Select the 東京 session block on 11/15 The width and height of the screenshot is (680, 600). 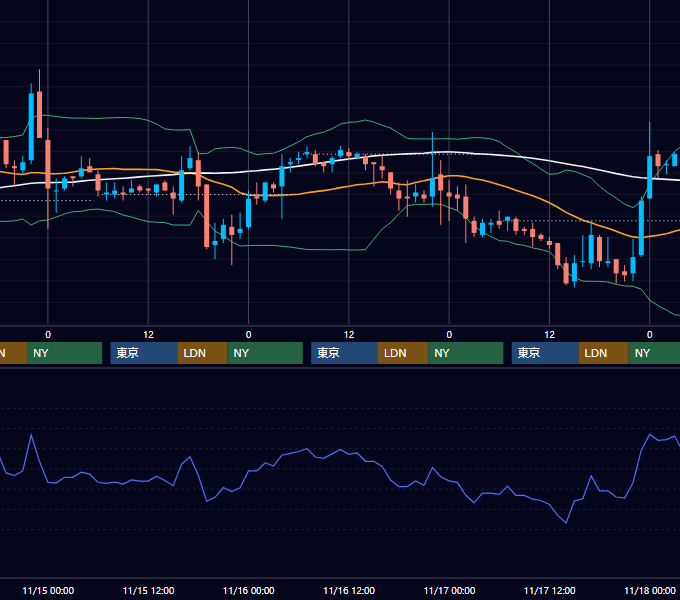pyautogui.click(x=144, y=353)
